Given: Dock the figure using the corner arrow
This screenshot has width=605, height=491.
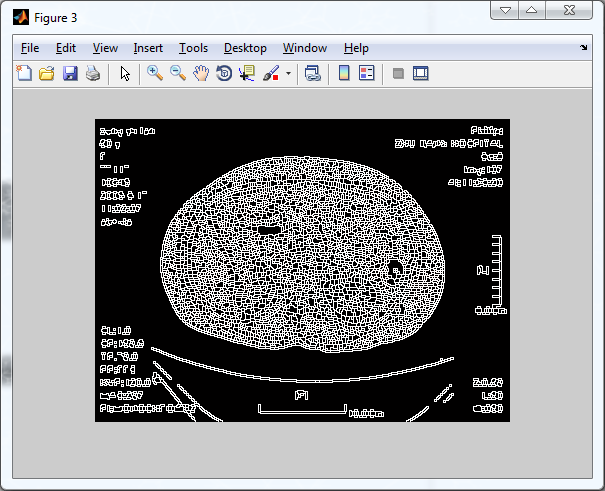Looking at the screenshot, I should tap(584, 47).
